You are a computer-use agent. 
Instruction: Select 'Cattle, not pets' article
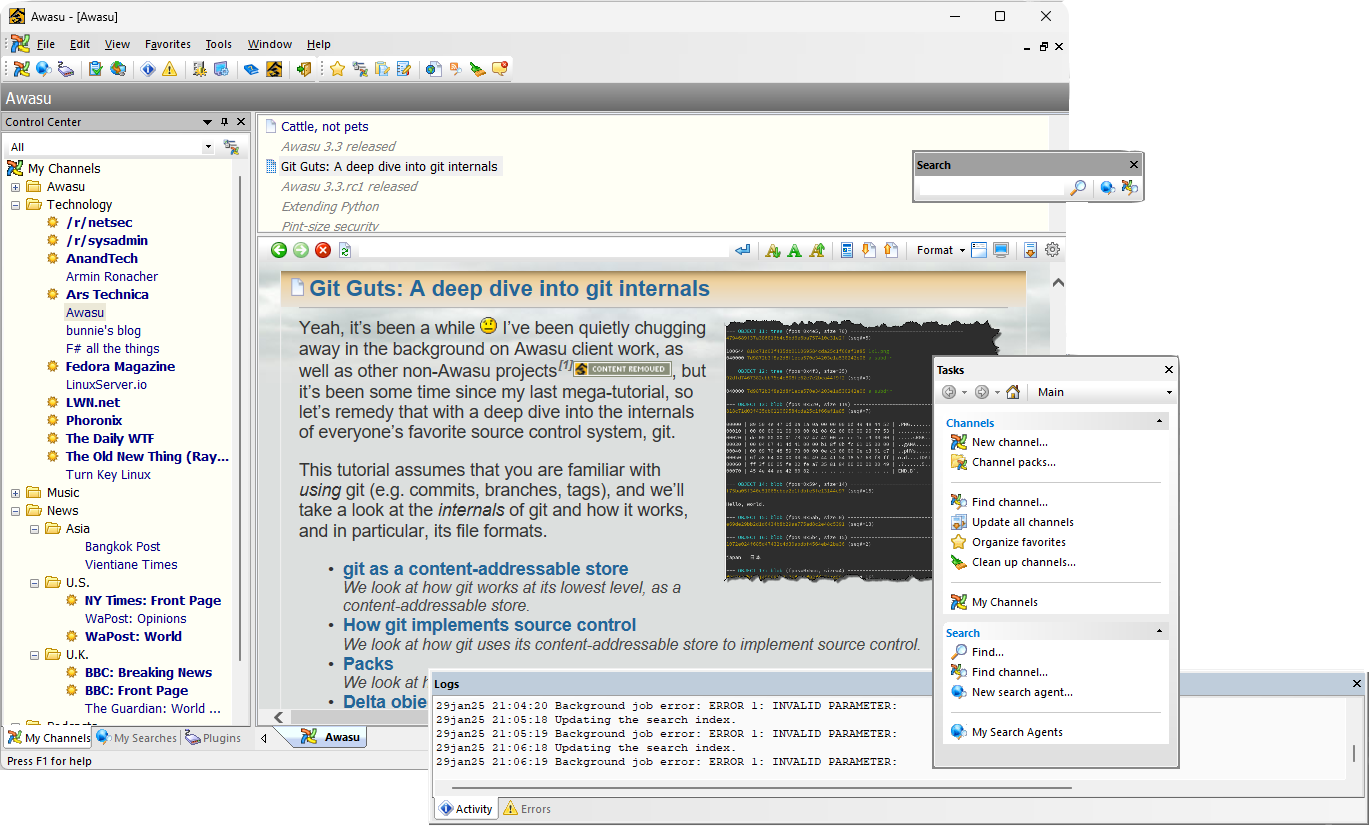point(324,127)
